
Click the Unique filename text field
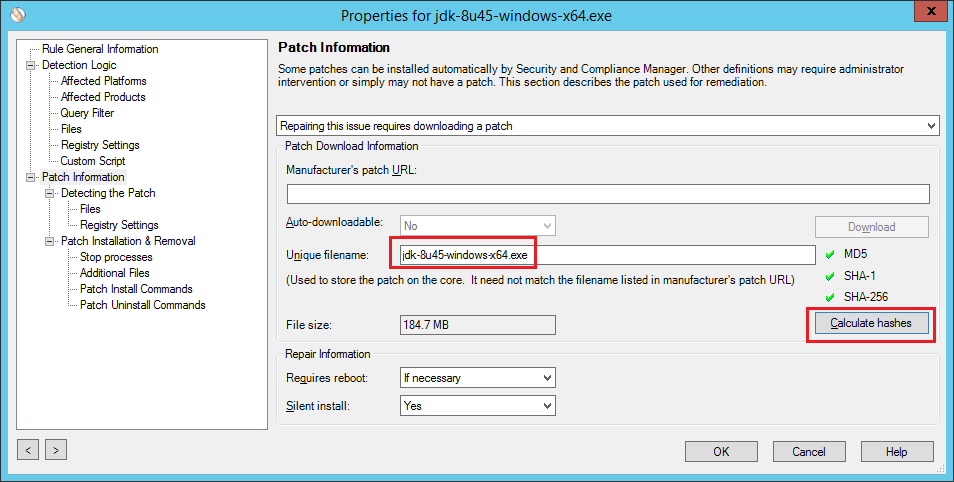click(607, 255)
